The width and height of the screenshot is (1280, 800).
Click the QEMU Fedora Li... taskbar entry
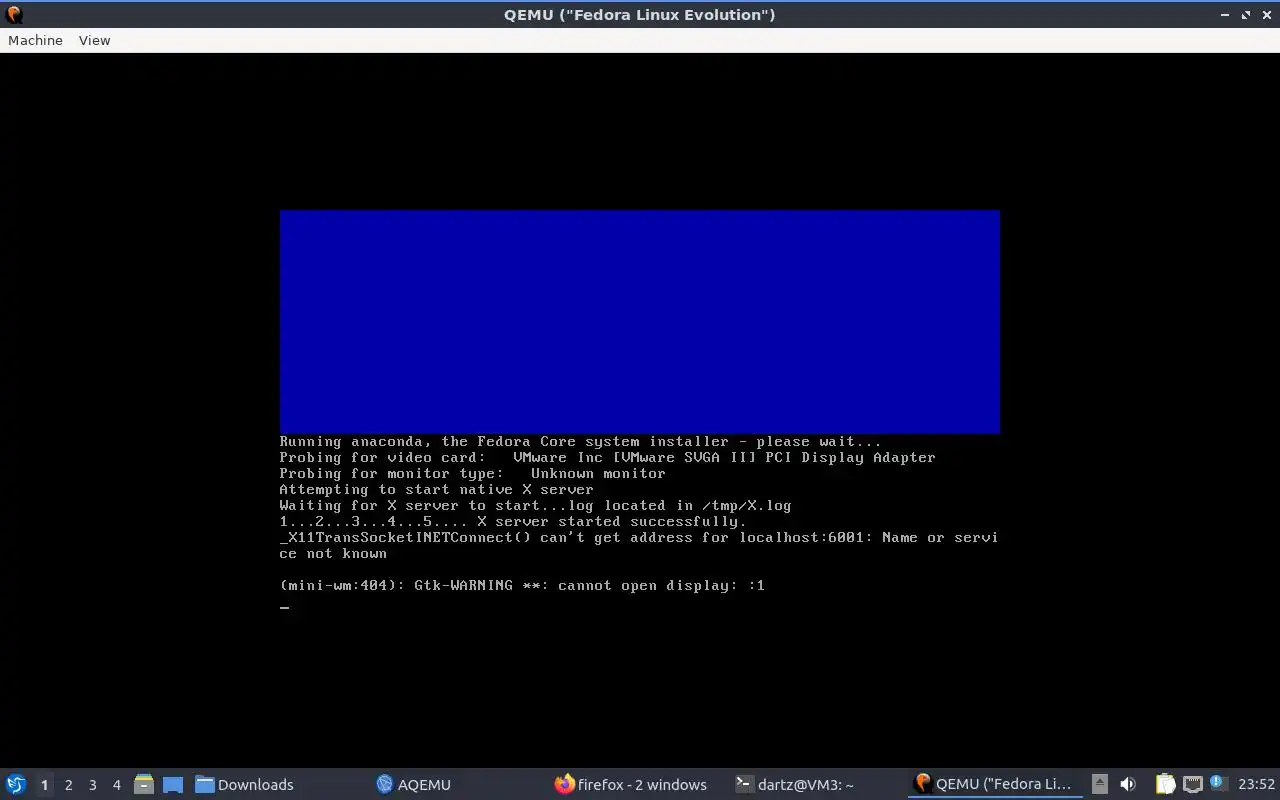click(x=995, y=784)
